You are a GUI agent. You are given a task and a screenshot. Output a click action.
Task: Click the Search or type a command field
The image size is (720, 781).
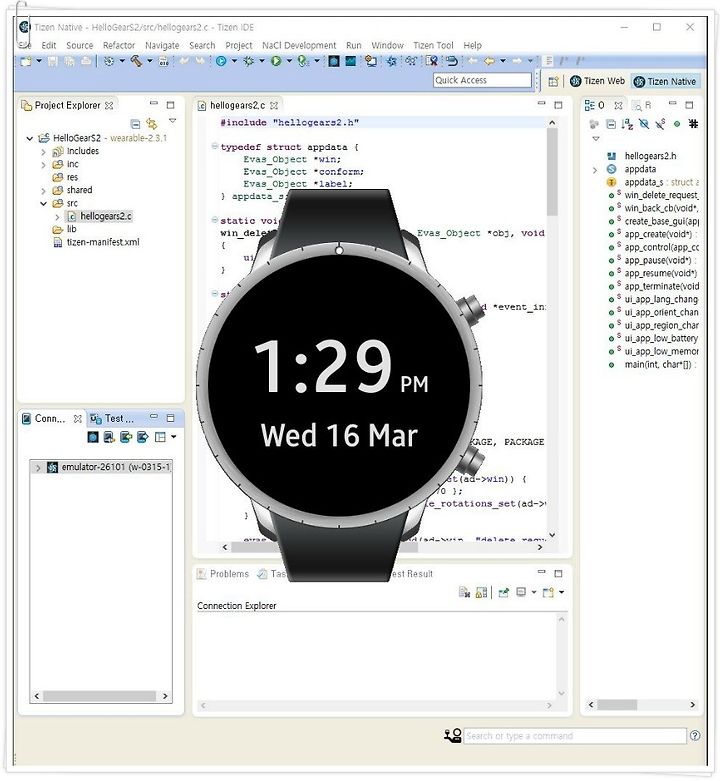pos(575,736)
